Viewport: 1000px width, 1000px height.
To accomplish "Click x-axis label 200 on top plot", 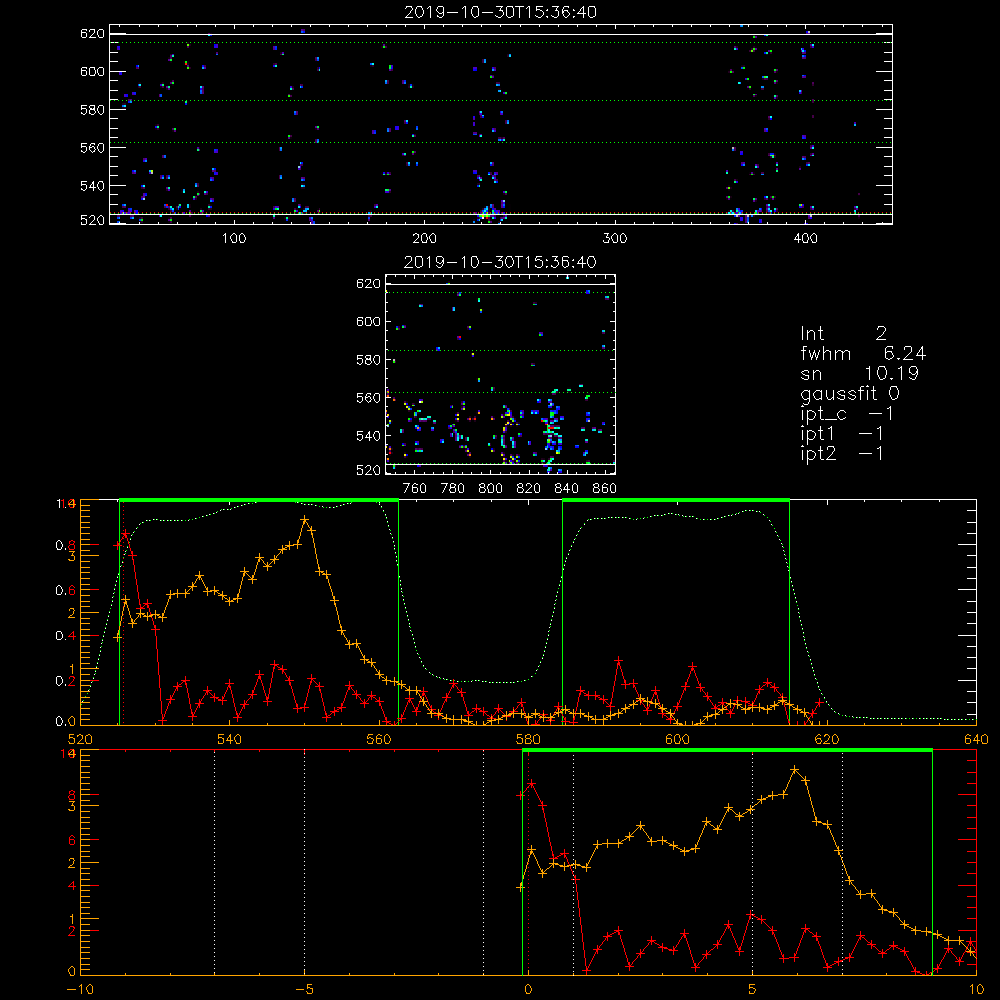I will [x=424, y=238].
